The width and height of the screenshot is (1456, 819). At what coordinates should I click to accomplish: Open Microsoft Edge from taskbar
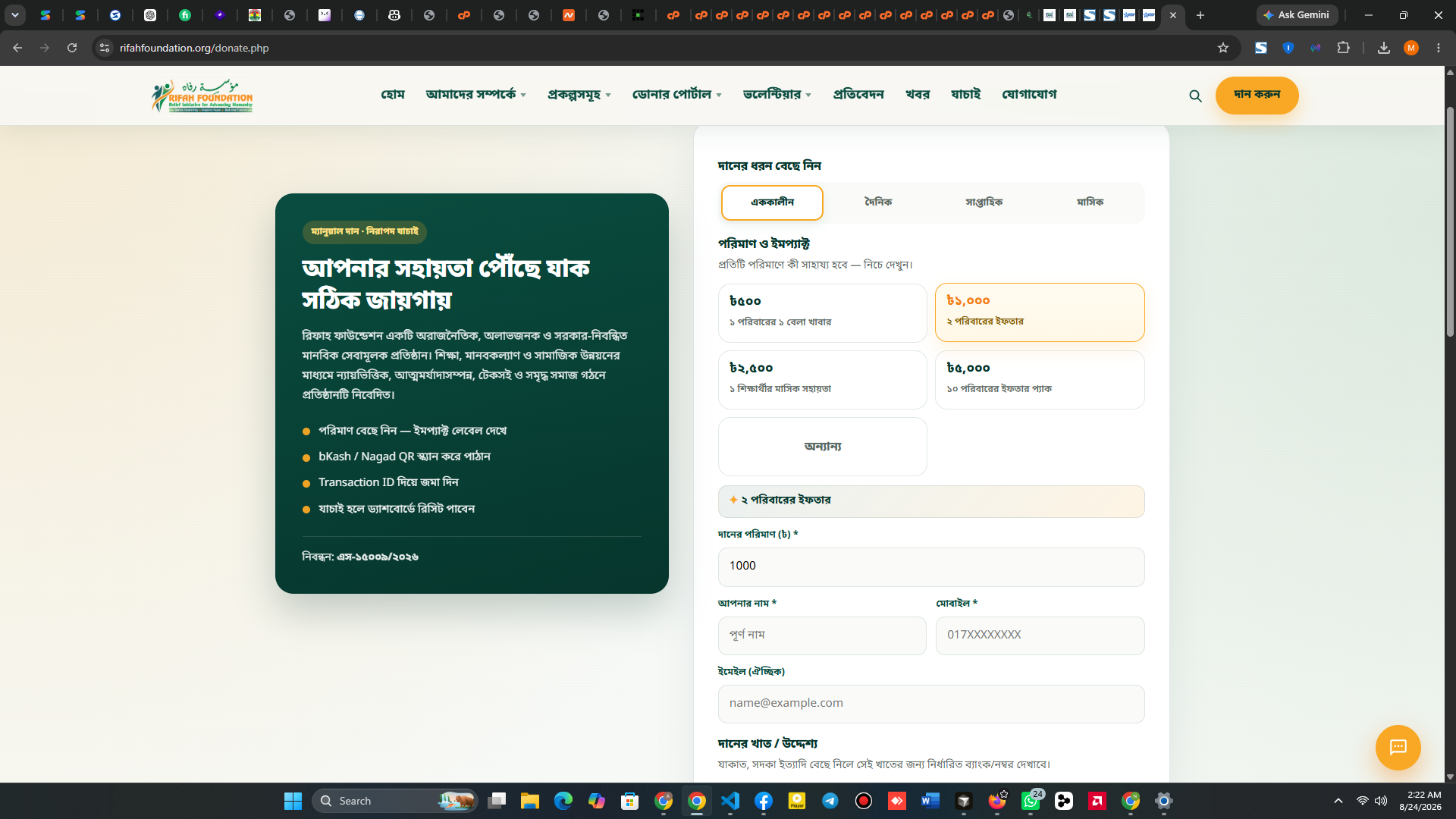click(x=563, y=801)
